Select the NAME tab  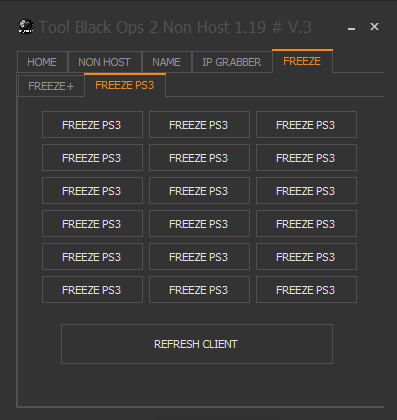167,62
